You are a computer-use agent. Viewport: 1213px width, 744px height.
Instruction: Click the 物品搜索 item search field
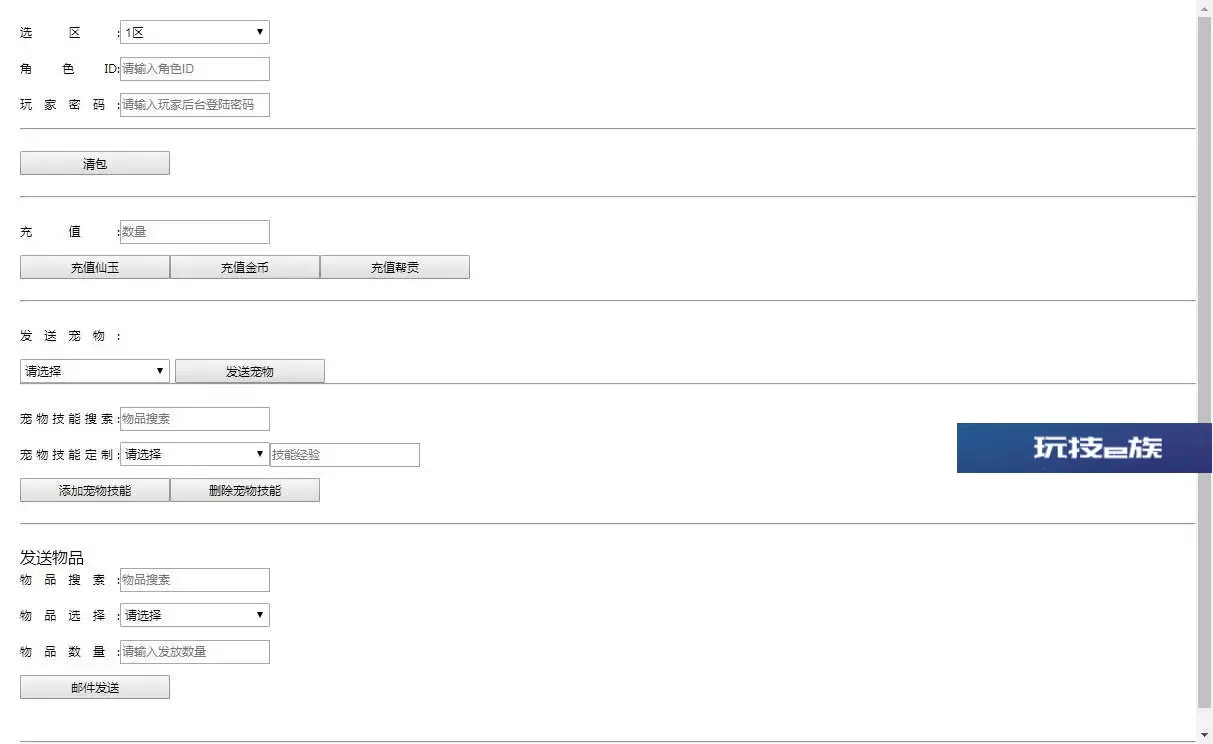tap(195, 580)
